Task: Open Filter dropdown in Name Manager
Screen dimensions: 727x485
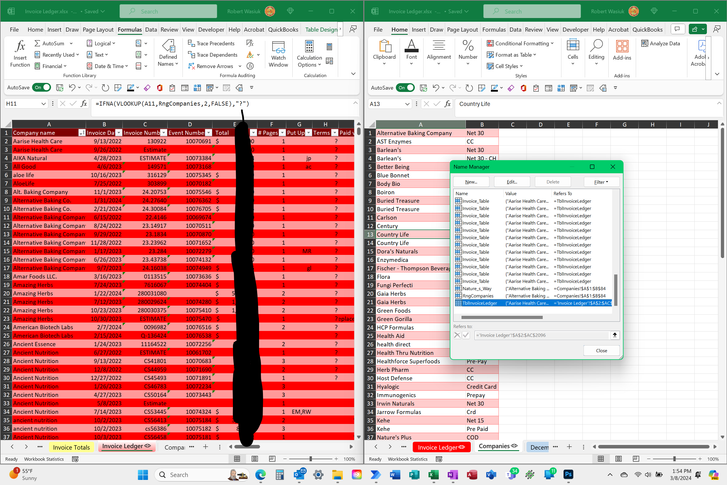Action: point(601,182)
